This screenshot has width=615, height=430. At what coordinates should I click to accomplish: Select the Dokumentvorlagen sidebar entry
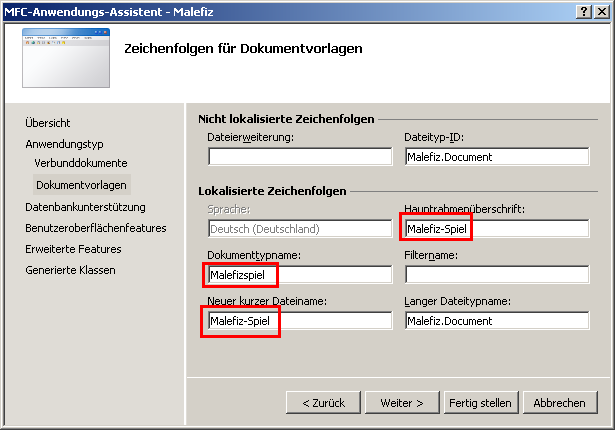point(82,185)
